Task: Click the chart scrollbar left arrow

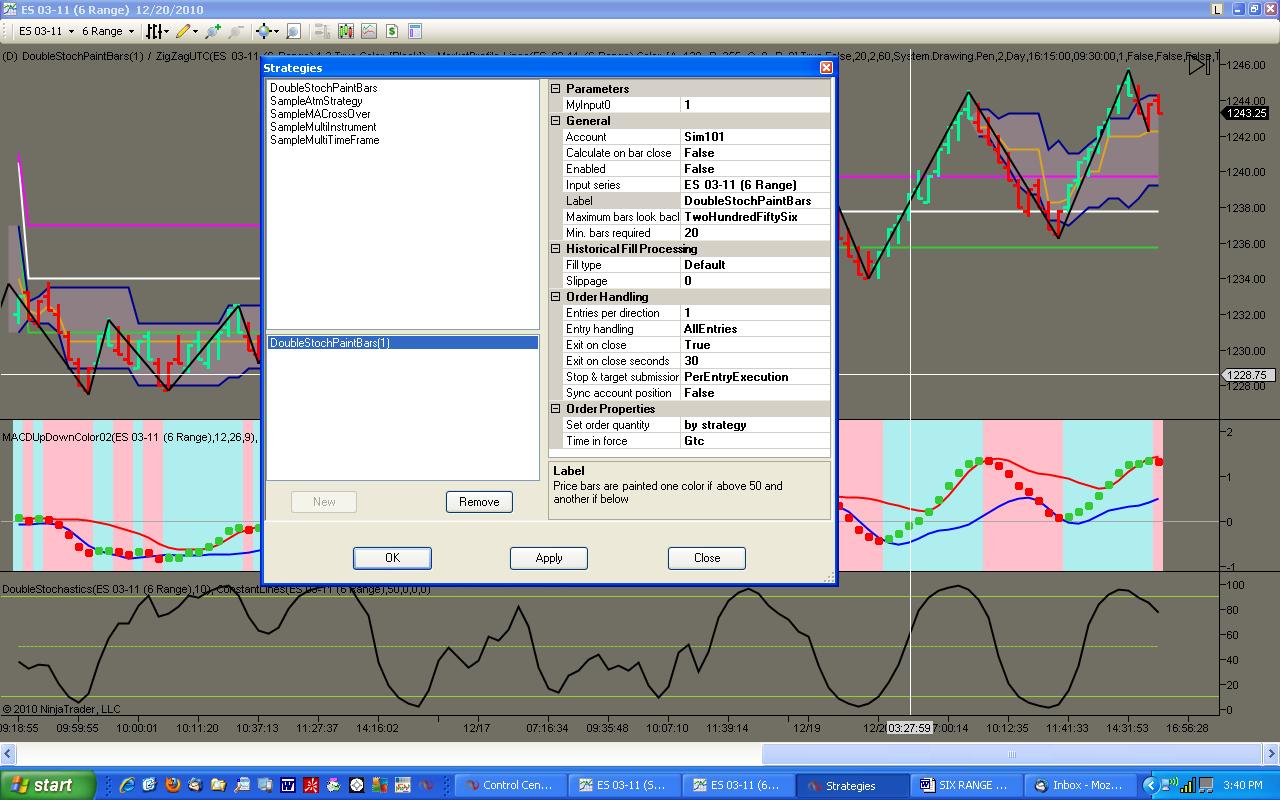Action: coord(8,754)
